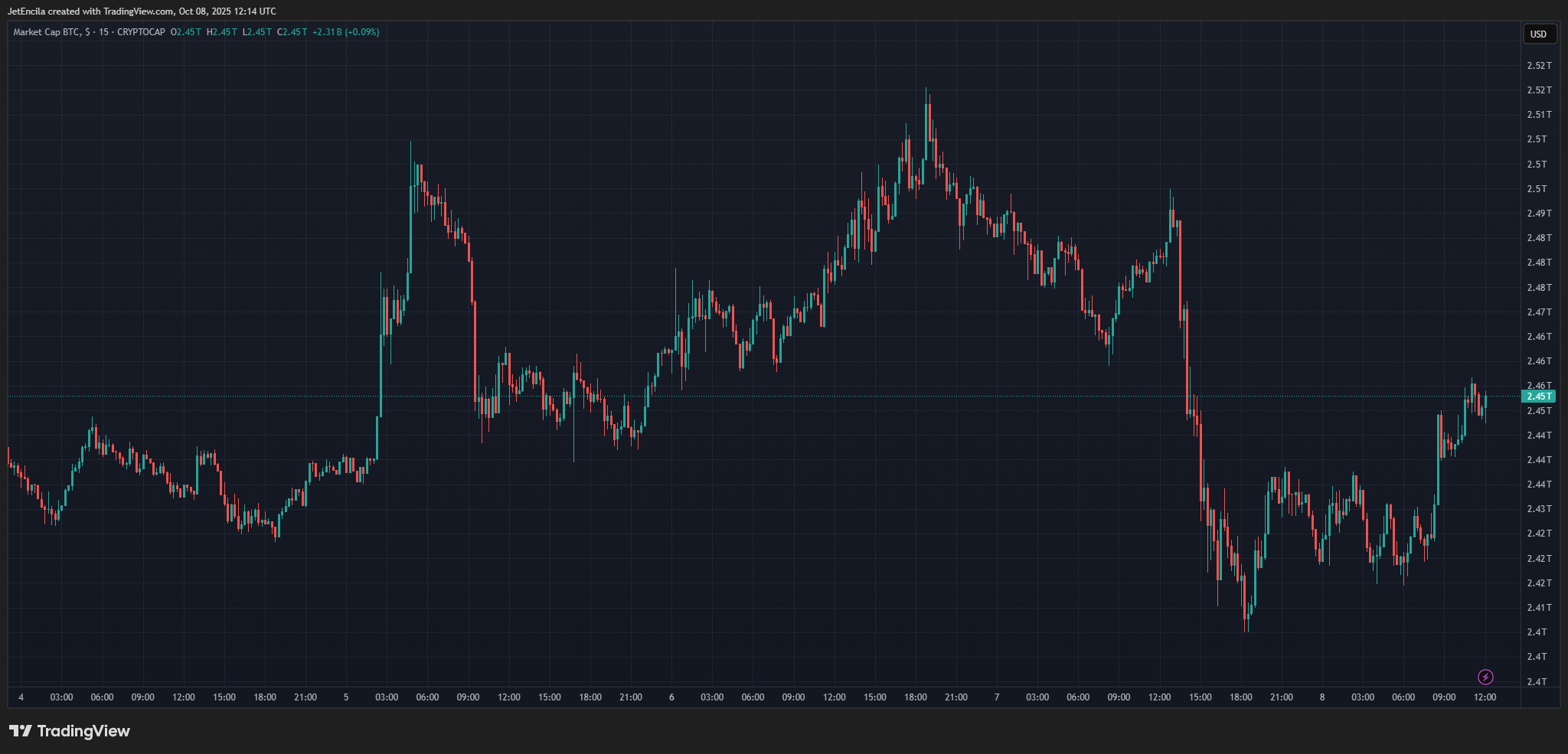Click the 2.51T price scale label
The width and height of the screenshot is (1568, 754).
tap(1539, 115)
